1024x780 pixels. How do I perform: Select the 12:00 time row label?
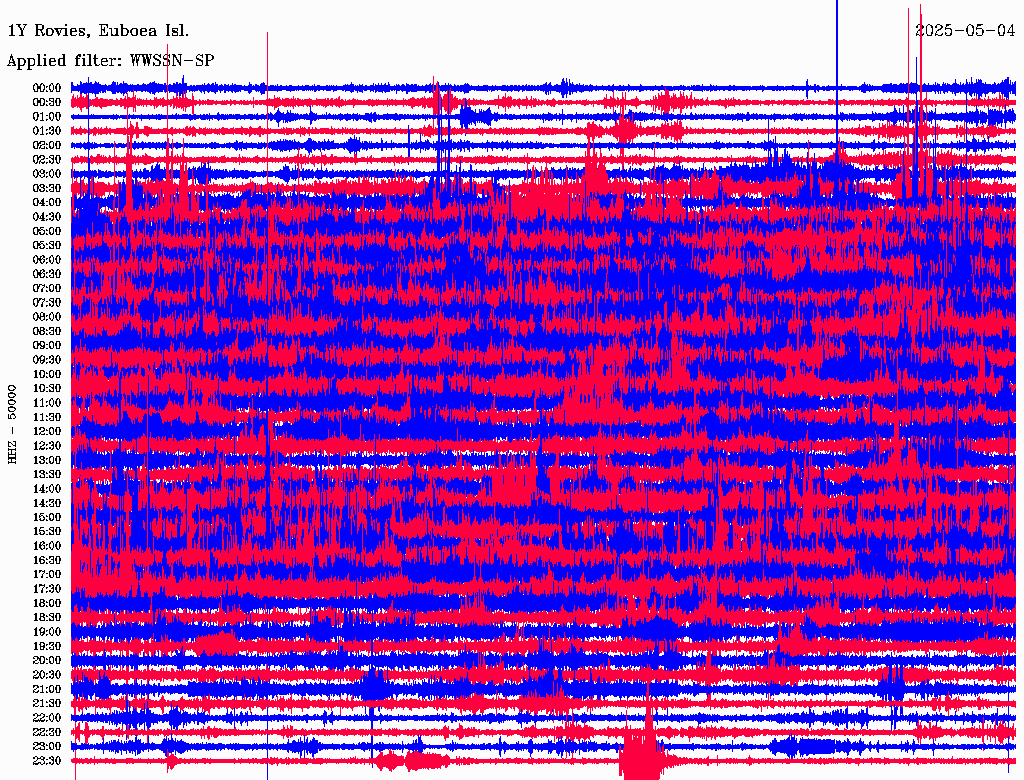pyautogui.click(x=47, y=431)
